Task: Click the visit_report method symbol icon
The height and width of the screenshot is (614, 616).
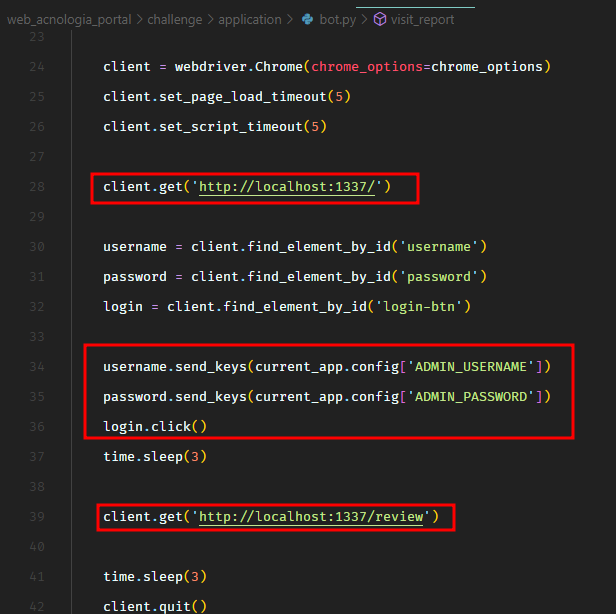Action: coord(380,19)
